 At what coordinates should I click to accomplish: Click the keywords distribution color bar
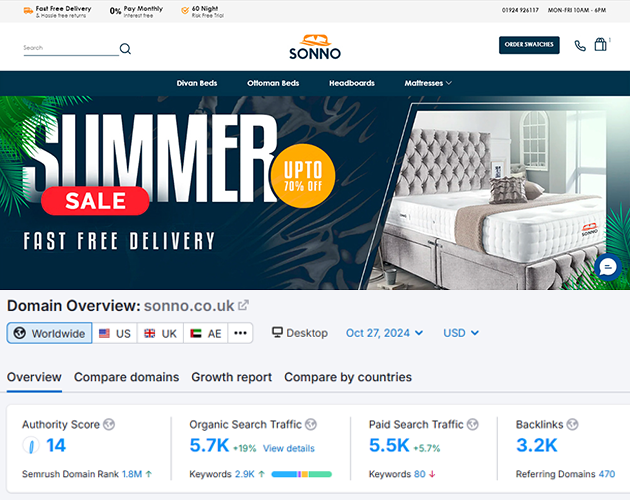301,474
